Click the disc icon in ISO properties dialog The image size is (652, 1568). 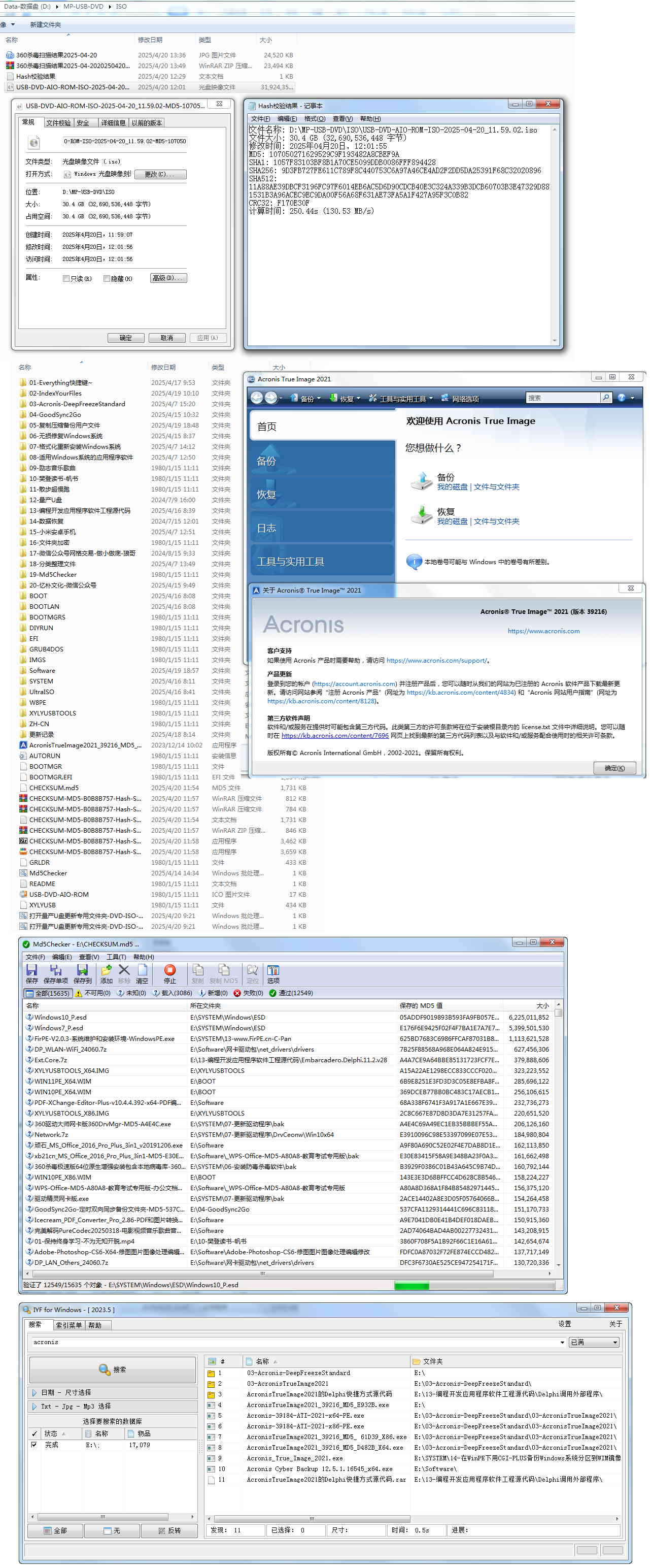tap(34, 143)
